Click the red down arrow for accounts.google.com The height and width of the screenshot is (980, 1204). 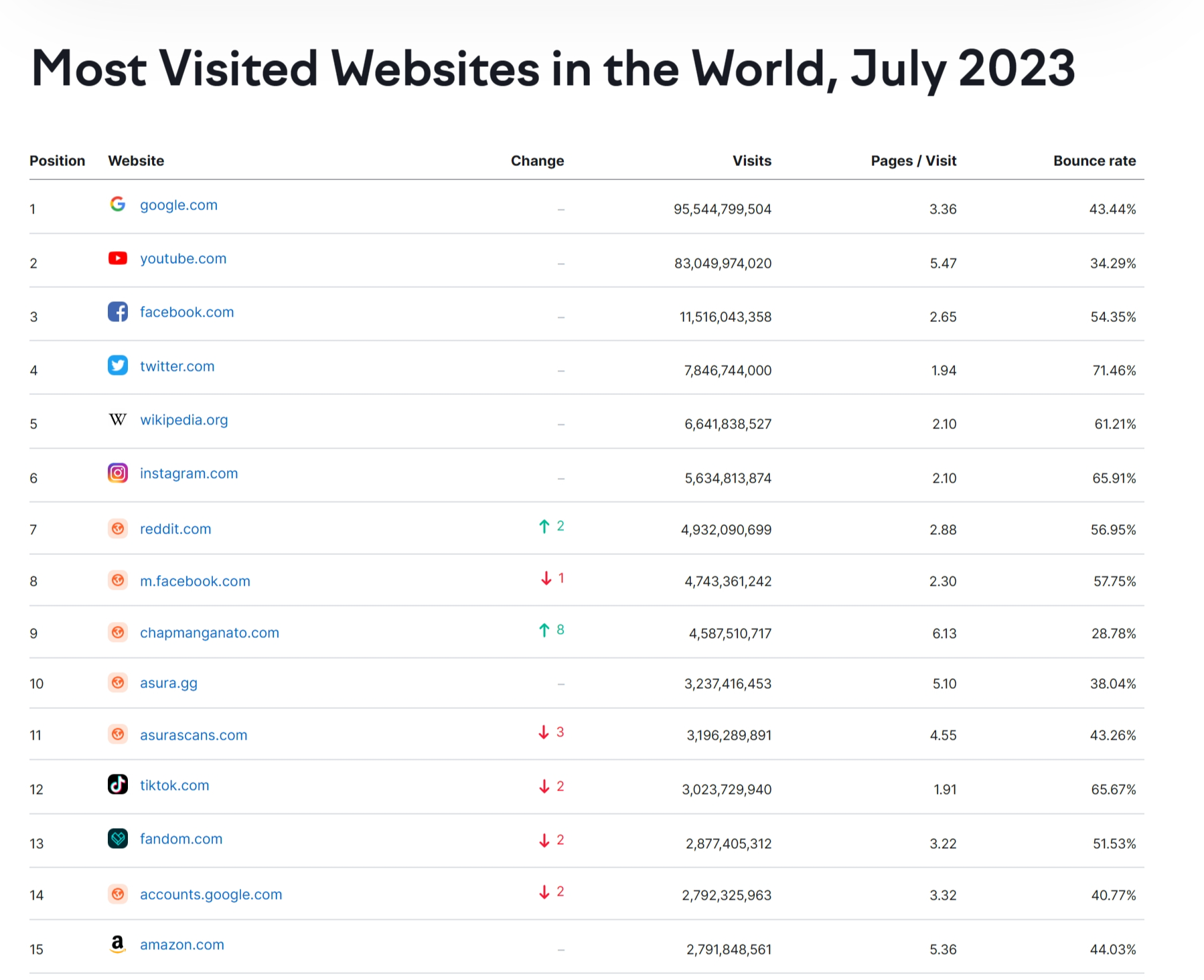[x=544, y=892]
